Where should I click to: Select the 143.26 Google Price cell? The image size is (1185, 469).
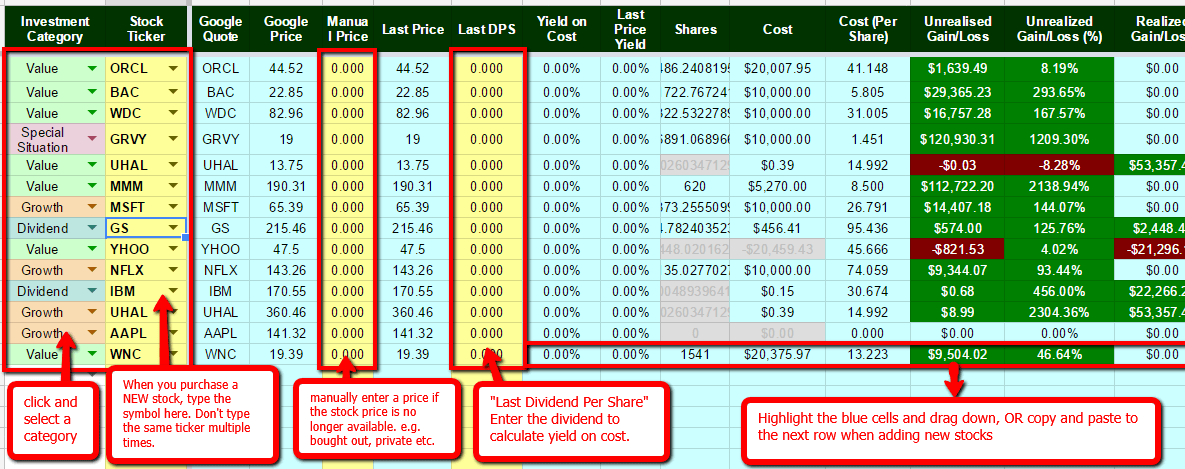tap(286, 270)
